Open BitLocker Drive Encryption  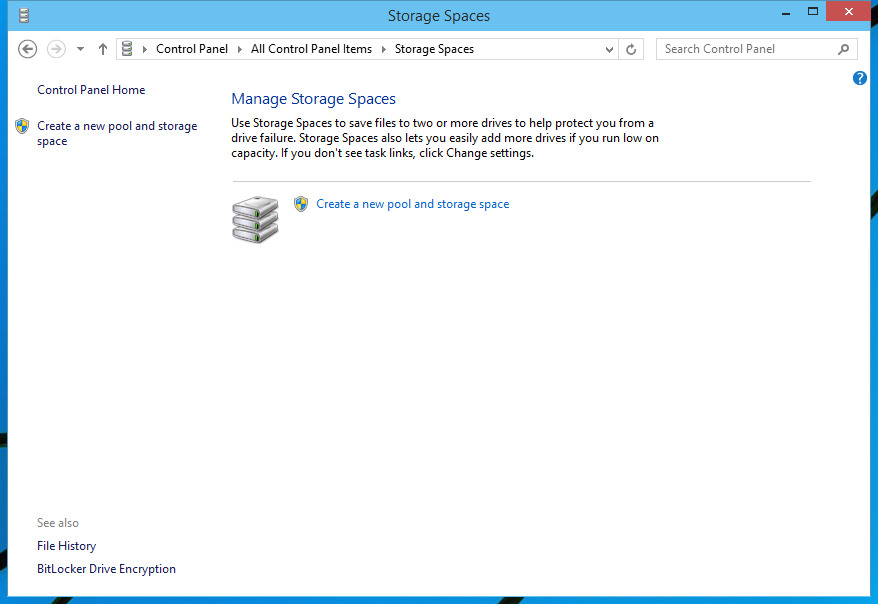pos(106,568)
